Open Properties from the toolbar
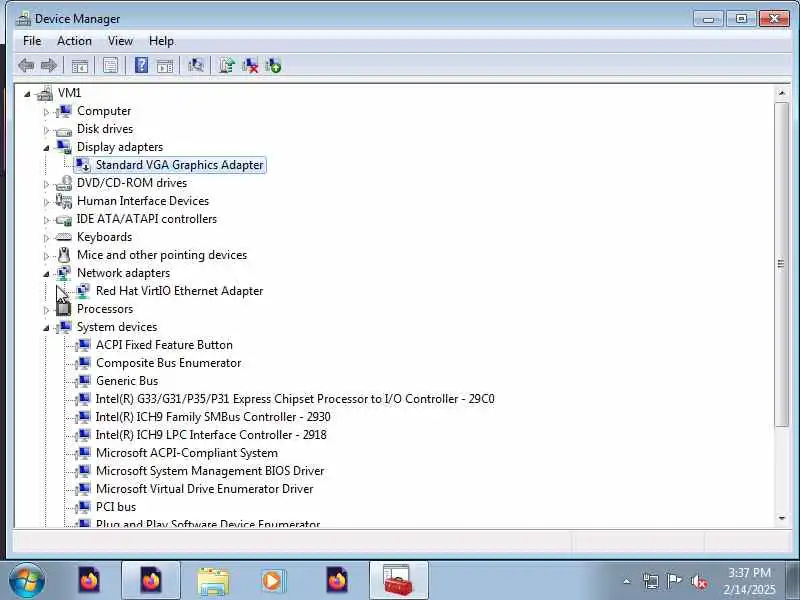 [110, 65]
